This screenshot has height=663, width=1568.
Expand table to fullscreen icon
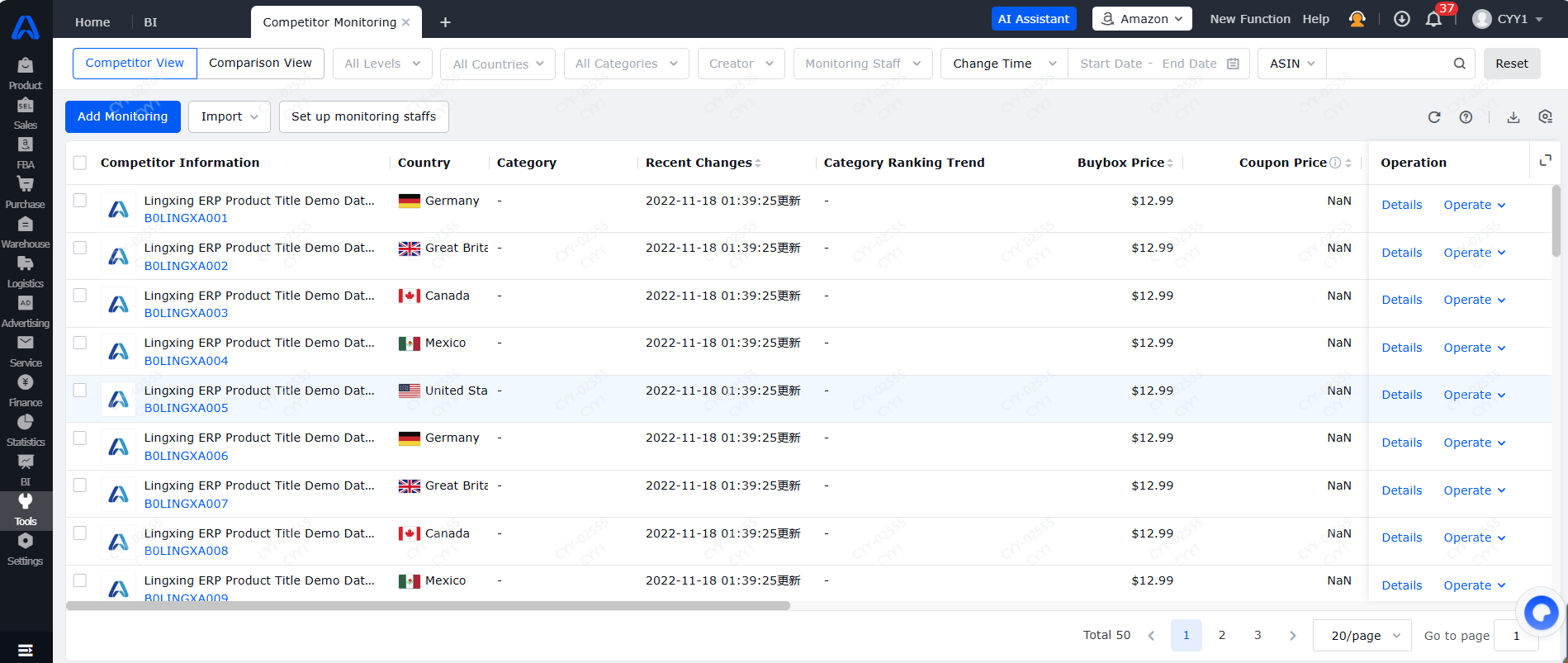click(x=1546, y=160)
